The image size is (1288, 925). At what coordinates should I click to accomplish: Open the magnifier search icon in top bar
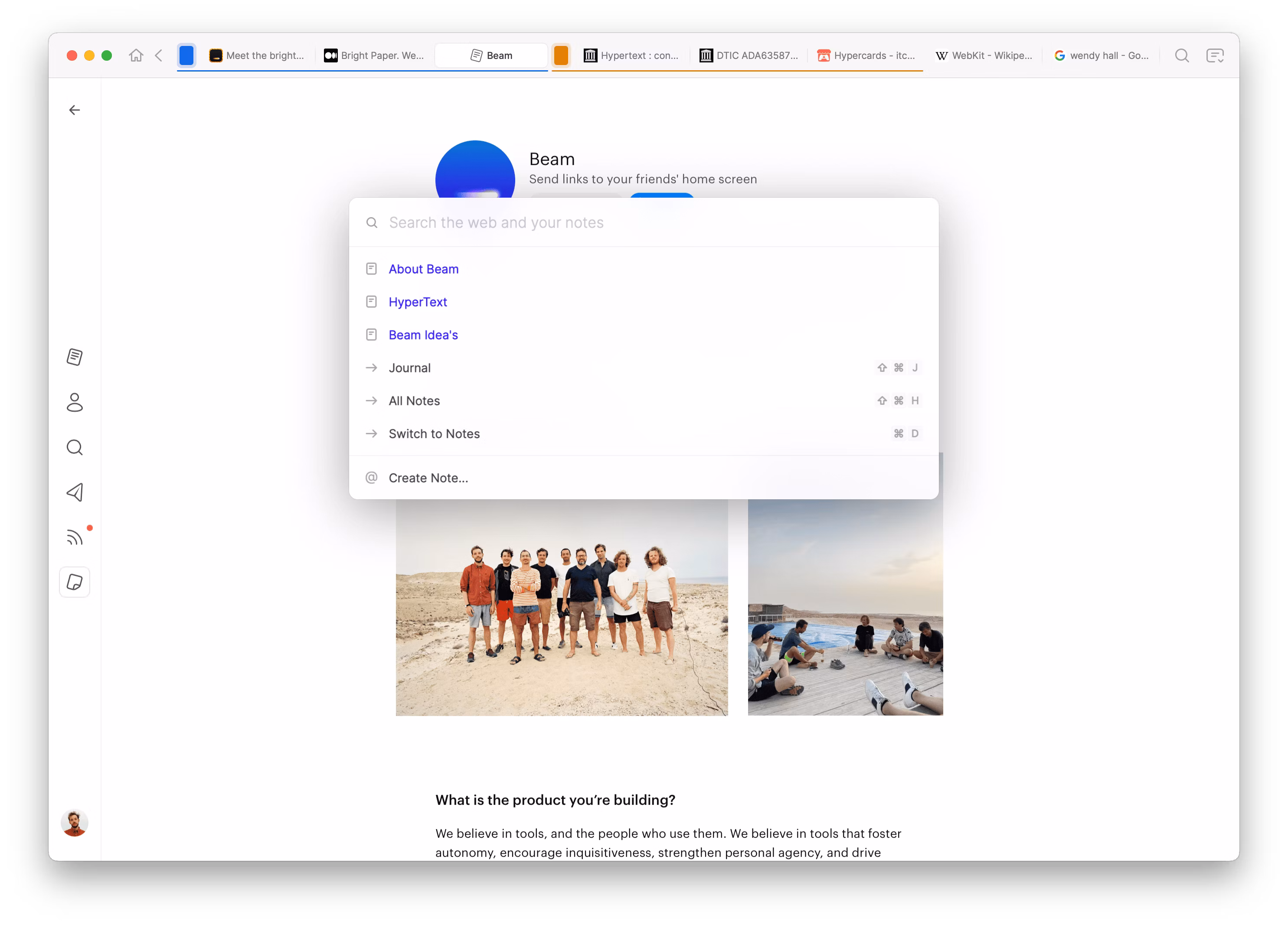1182,55
